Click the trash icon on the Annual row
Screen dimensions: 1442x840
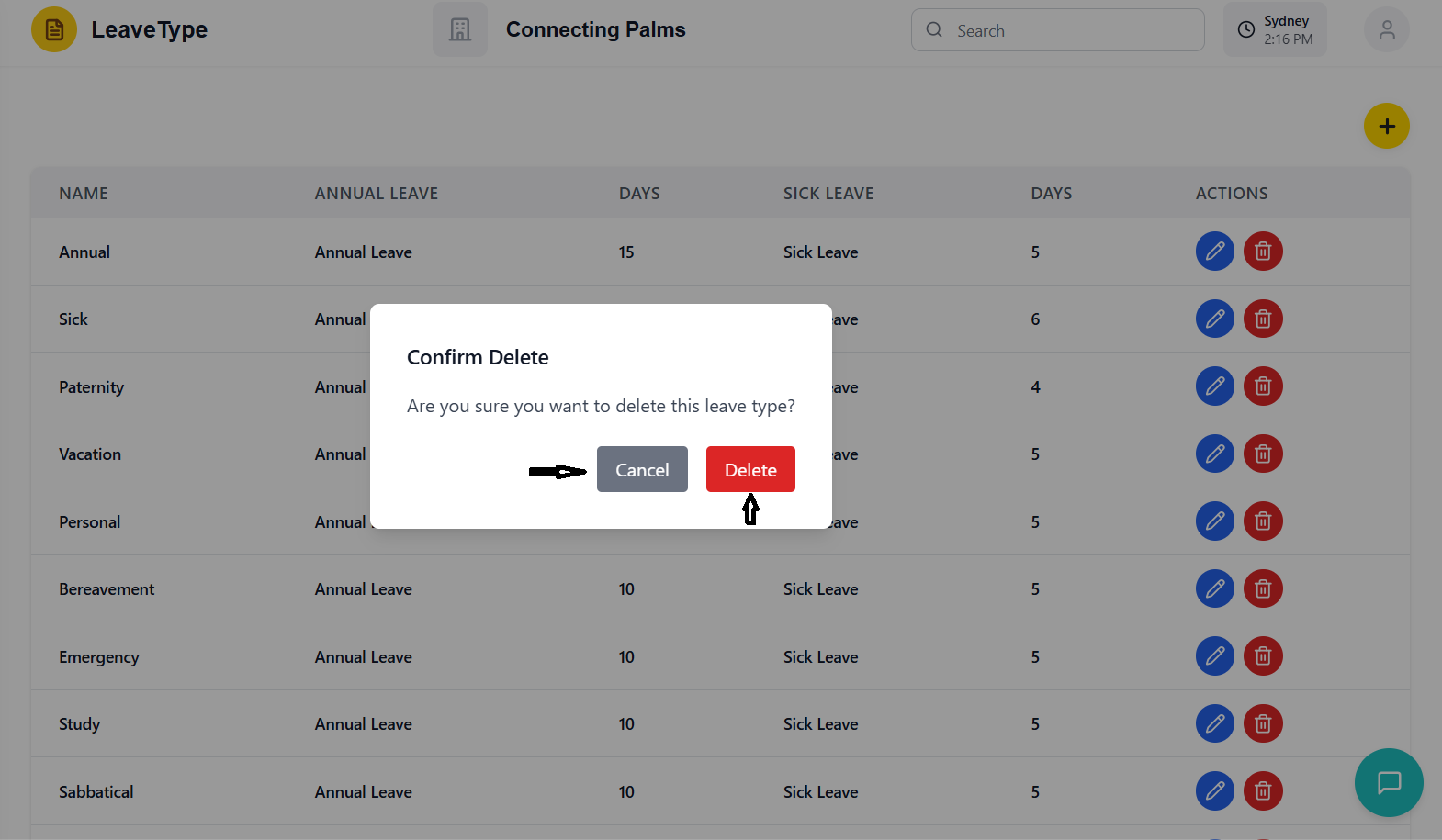[1263, 251]
